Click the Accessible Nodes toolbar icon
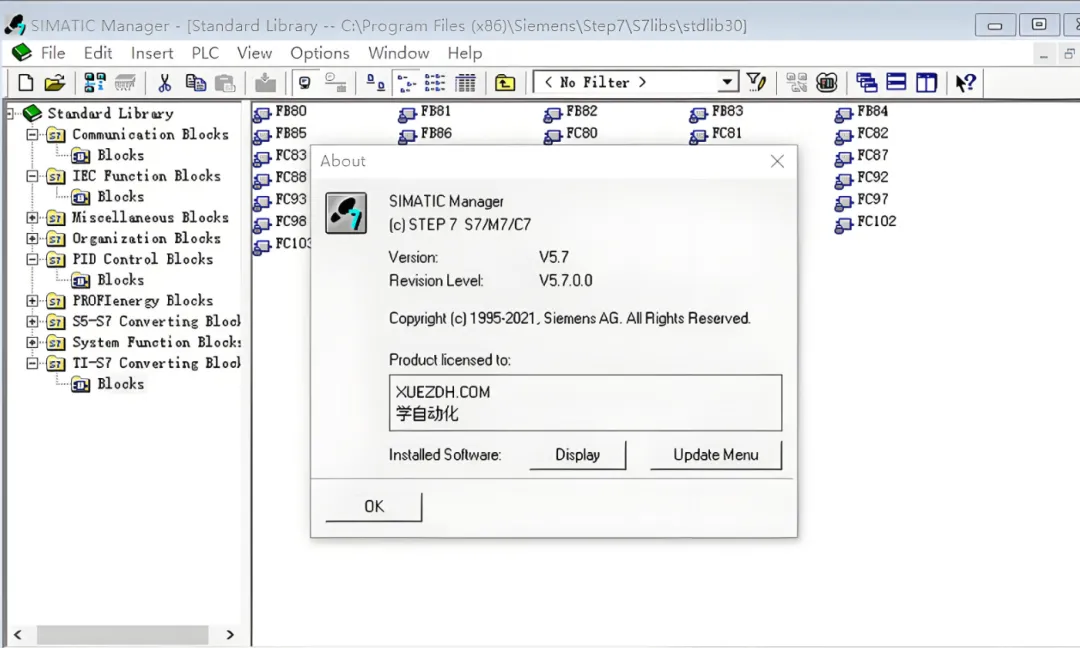Screen dimensions: 1080x648 click(94, 83)
